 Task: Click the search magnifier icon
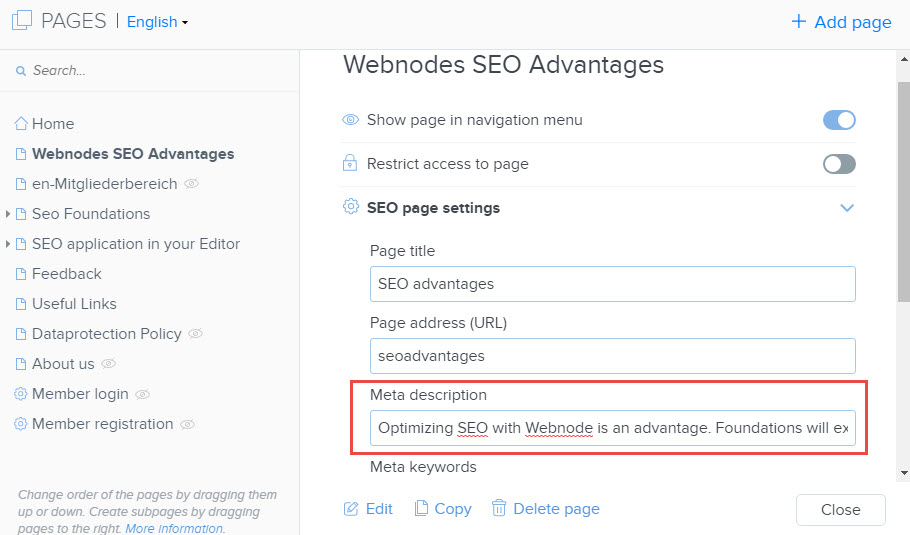[21, 71]
